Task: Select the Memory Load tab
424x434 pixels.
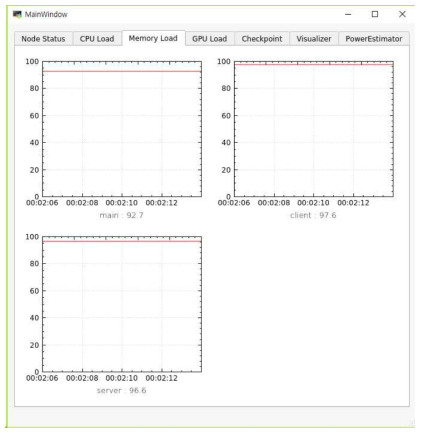Action: [x=153, y=38]
